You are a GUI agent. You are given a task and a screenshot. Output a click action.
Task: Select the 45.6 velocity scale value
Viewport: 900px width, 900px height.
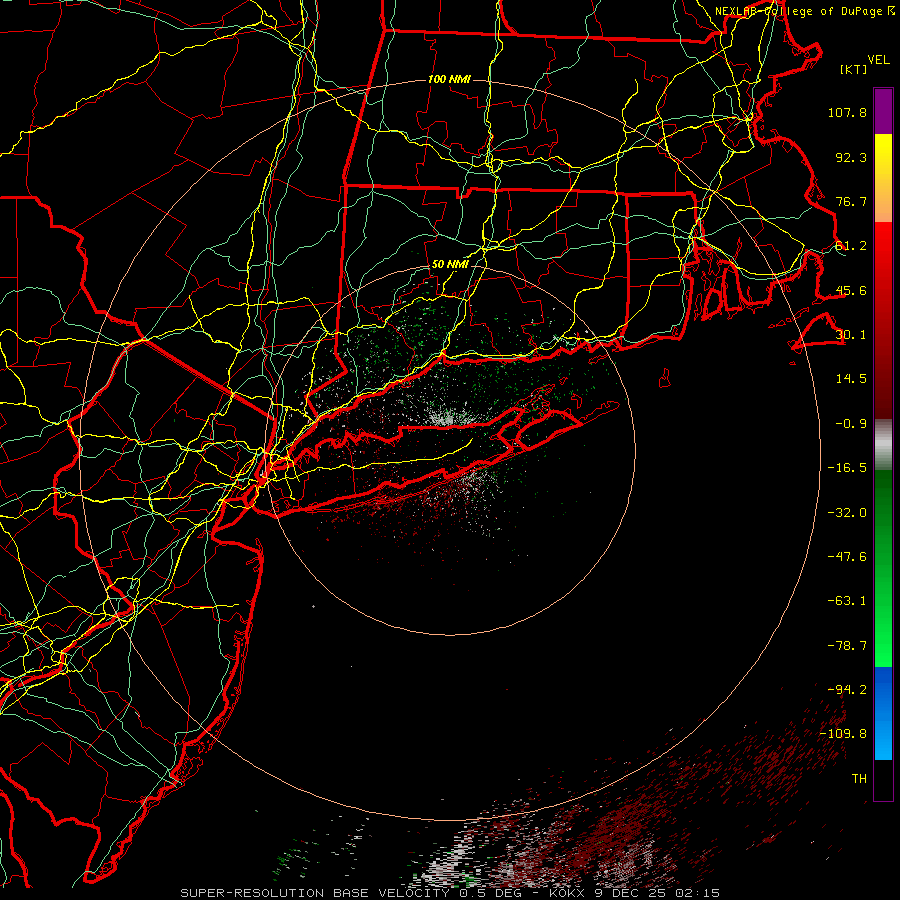(851, 290)
